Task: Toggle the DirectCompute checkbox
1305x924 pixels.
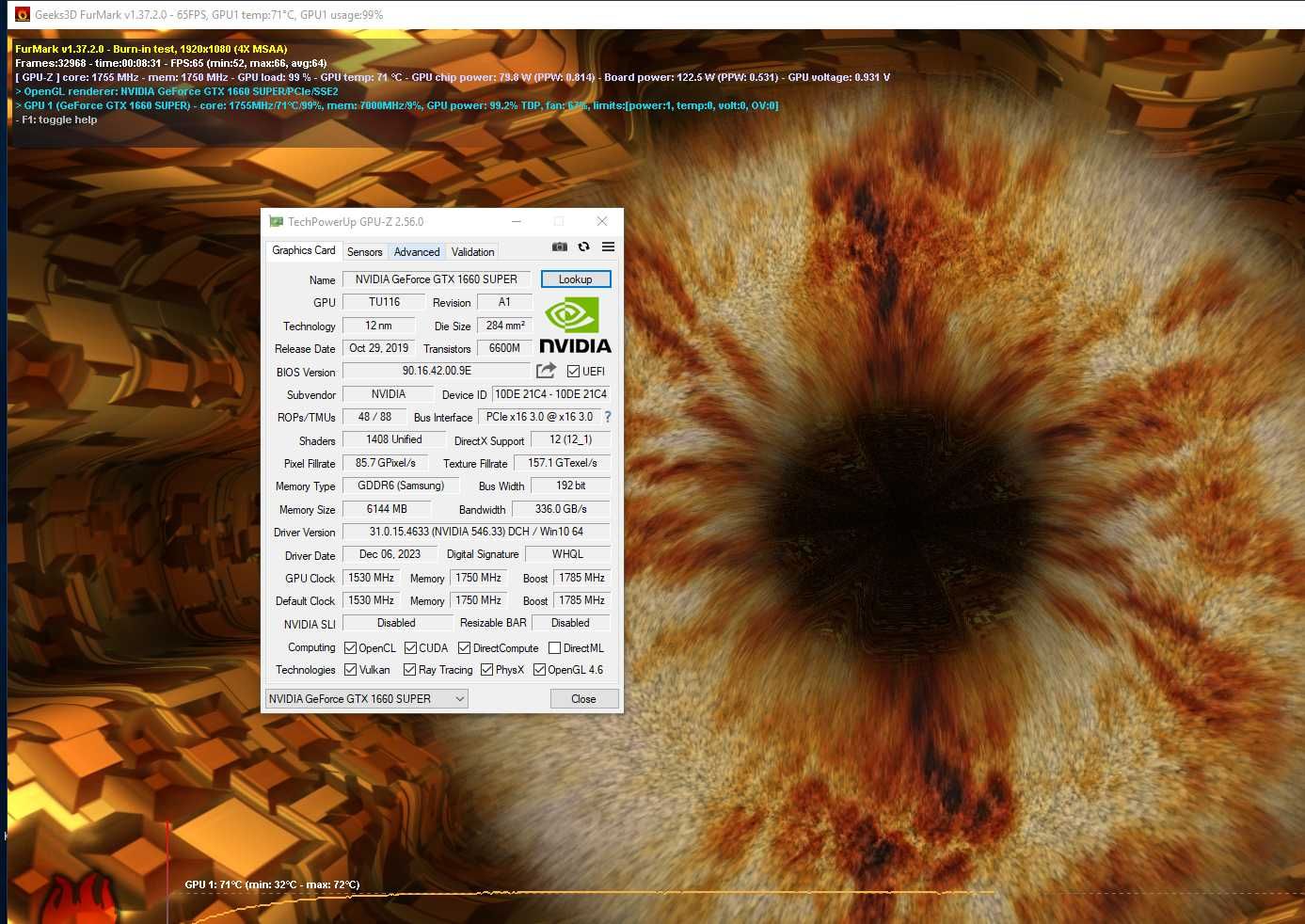Action: [464, 648]
